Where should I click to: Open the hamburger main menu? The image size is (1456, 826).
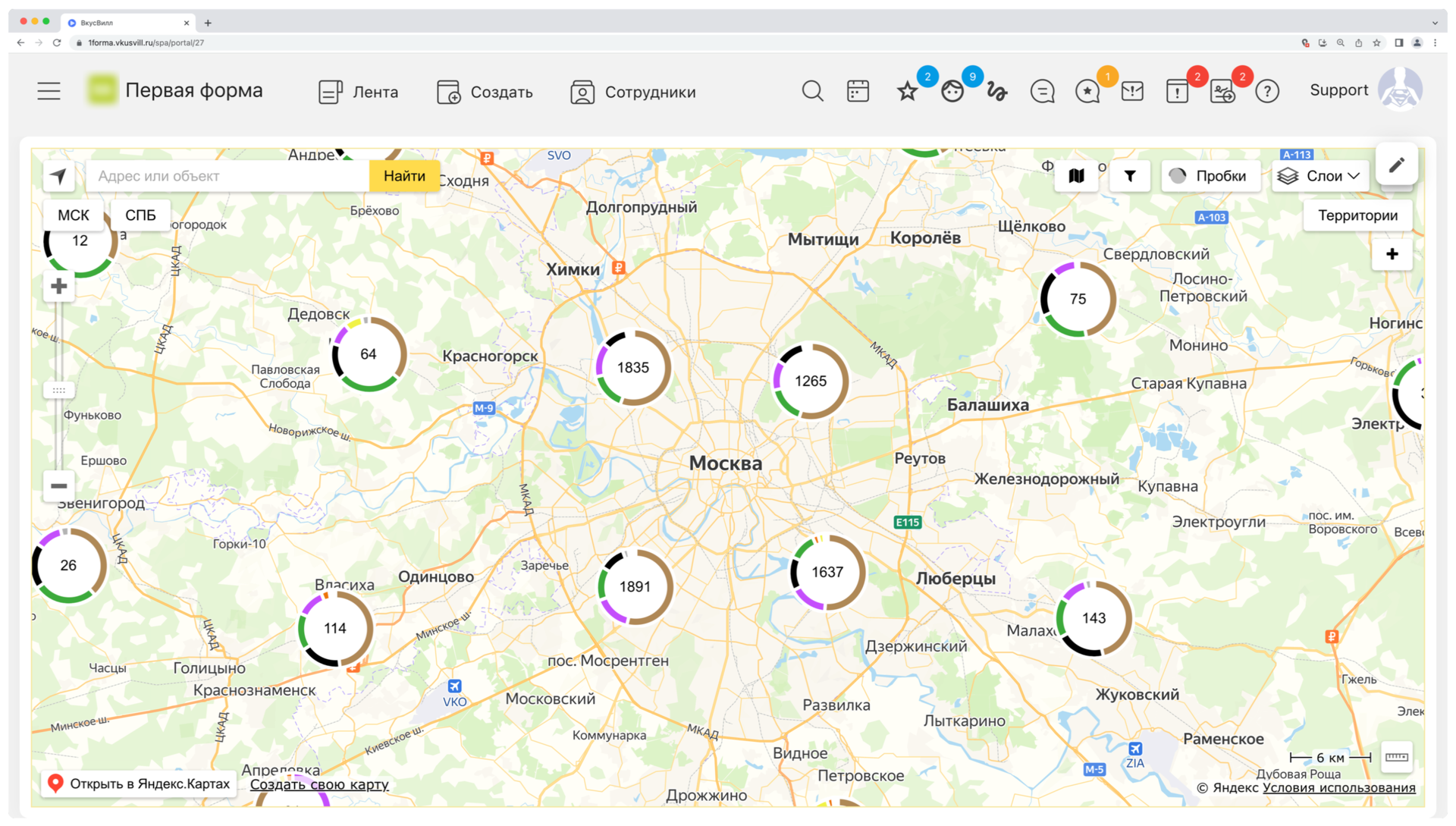[x=49, y=91]
